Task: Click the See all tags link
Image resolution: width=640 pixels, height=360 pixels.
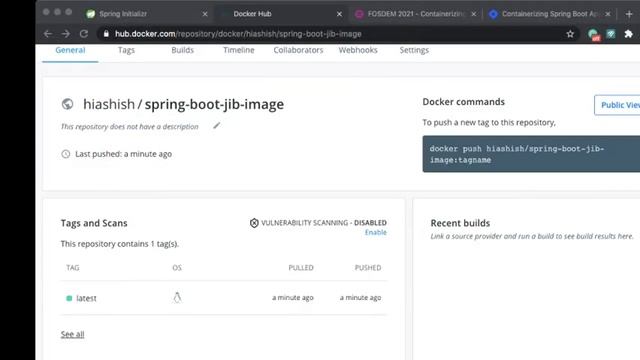Action: click(73, 334)
